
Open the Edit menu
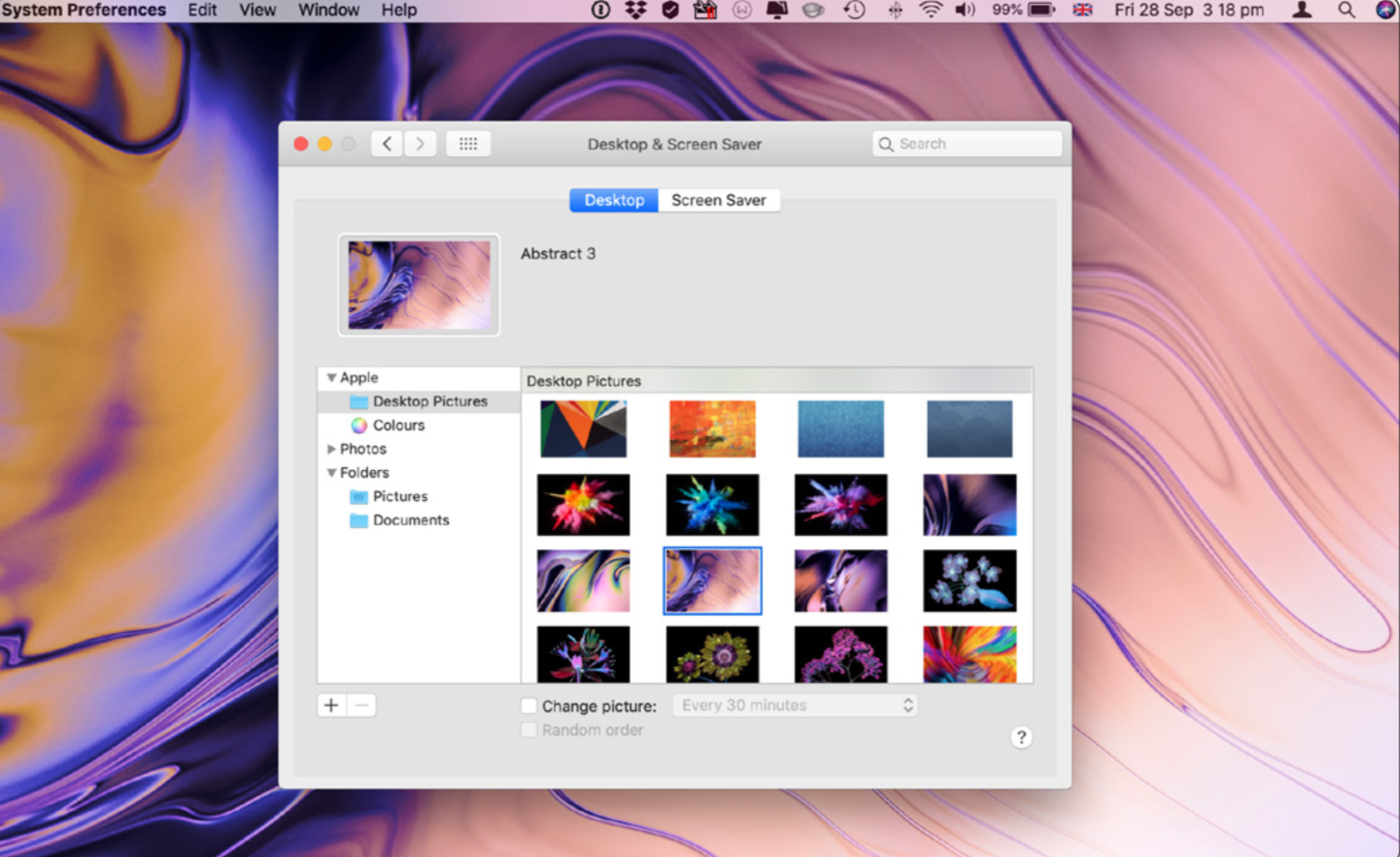point(202,10)
